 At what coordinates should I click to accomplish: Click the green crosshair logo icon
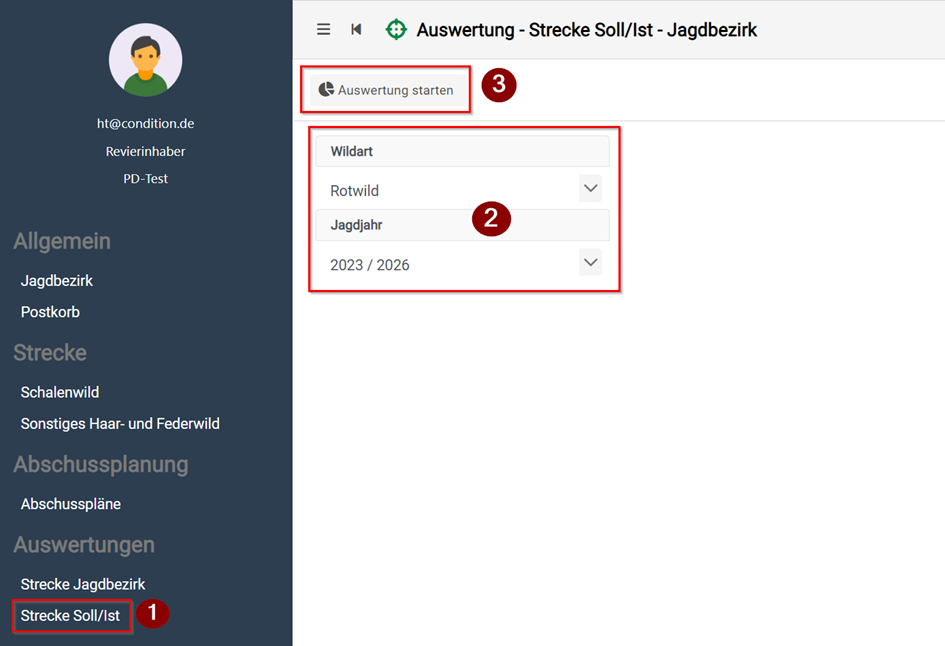point(396,30)
